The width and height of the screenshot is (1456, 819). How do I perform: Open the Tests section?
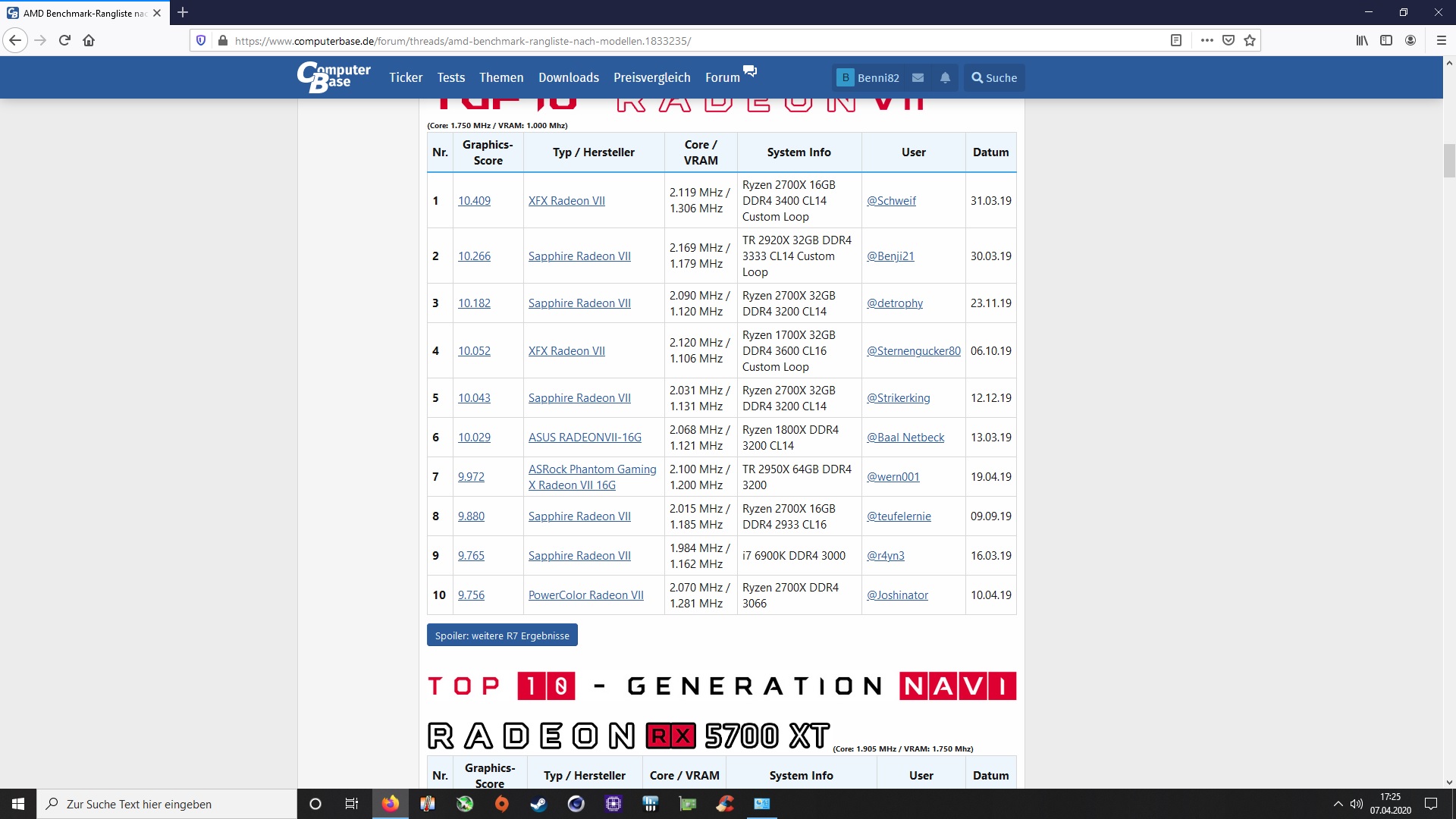(451, 77)
